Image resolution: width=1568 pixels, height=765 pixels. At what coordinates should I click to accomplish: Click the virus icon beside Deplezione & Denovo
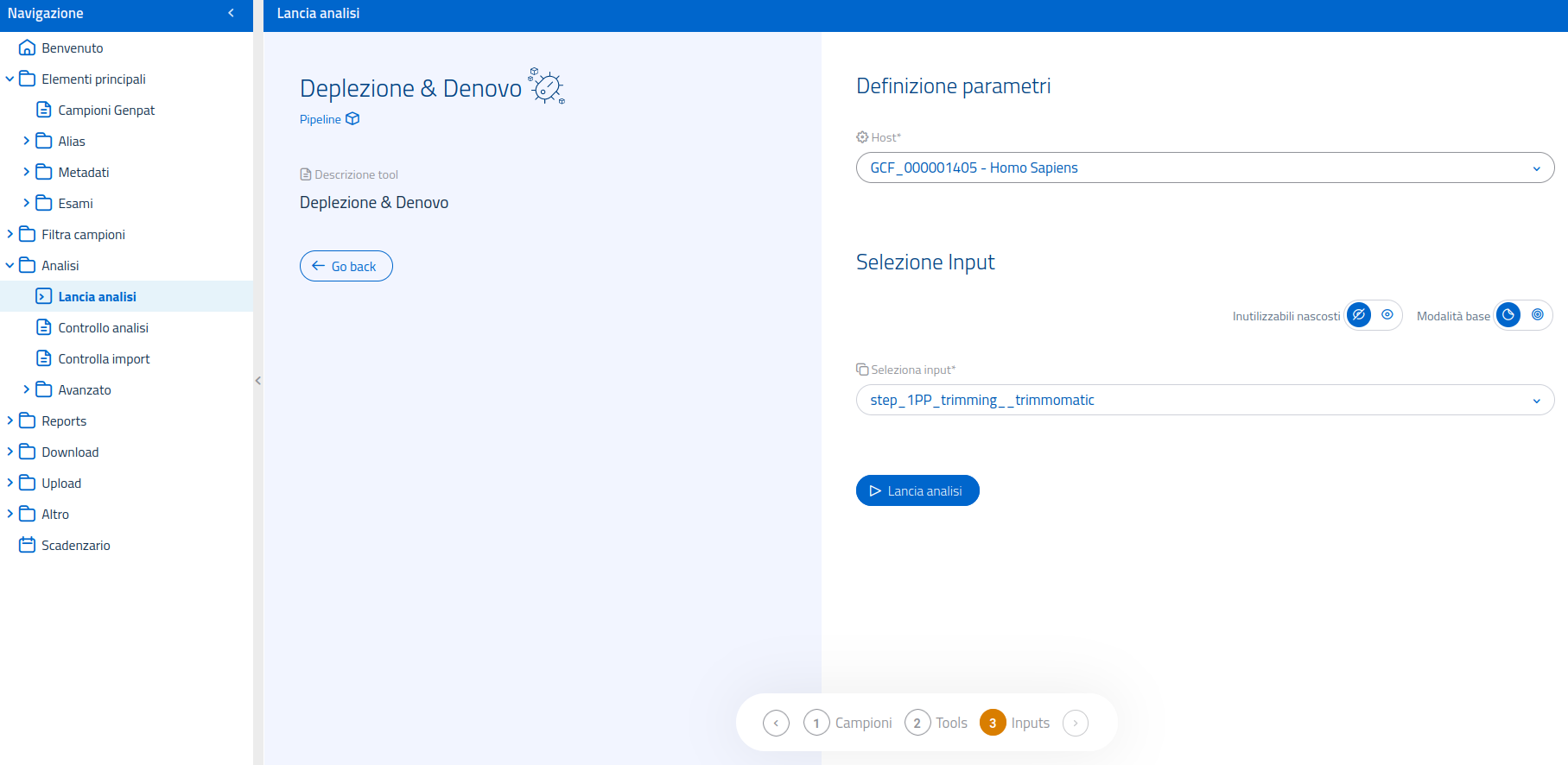click(x=547, y=86)
